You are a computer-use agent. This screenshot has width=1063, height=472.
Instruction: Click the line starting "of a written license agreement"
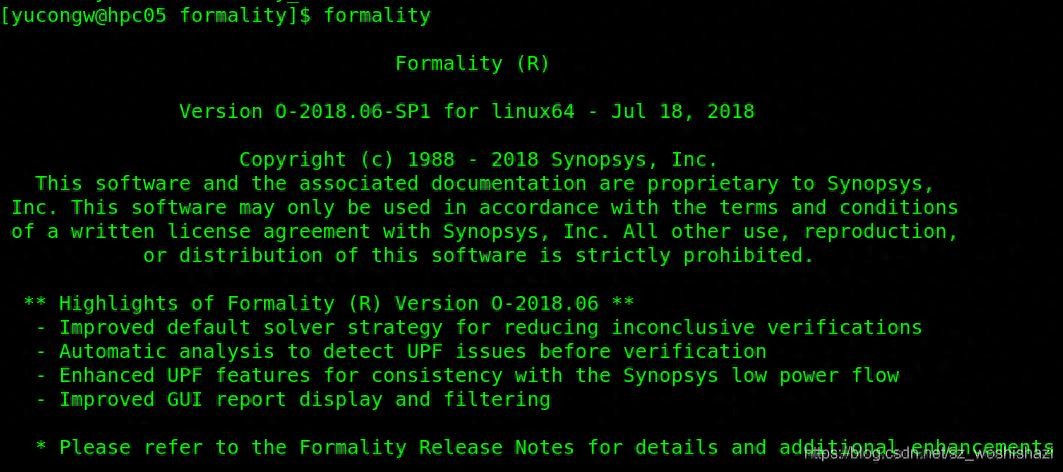(485, 232)
